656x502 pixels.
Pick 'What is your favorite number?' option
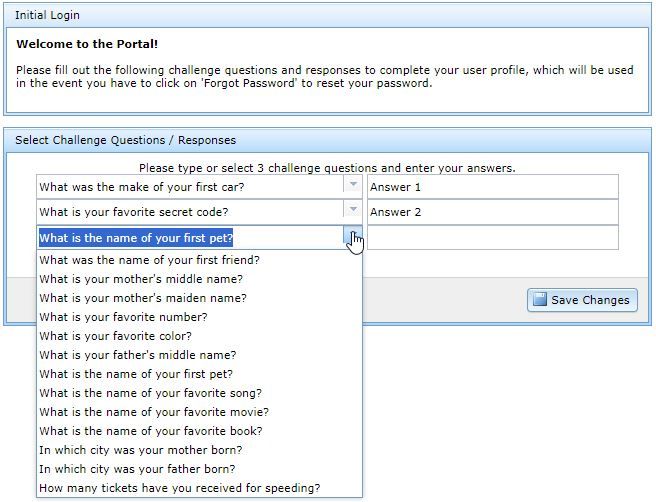click(123, 317)
